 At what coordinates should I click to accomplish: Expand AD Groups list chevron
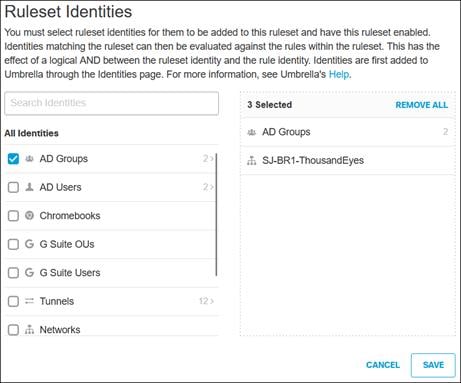tap(211, 159)
